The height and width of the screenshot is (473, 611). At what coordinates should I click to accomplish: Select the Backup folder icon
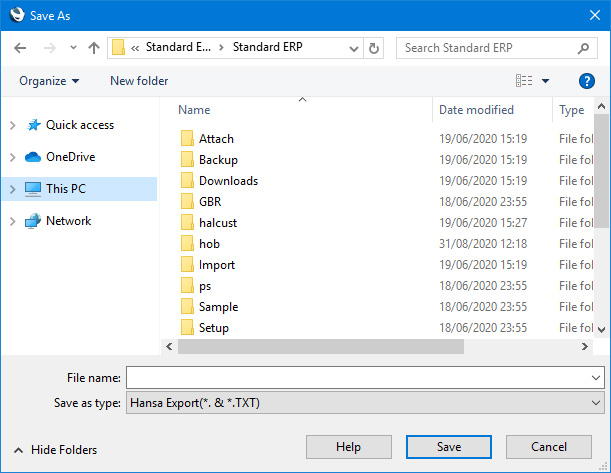tap(187, 159)
